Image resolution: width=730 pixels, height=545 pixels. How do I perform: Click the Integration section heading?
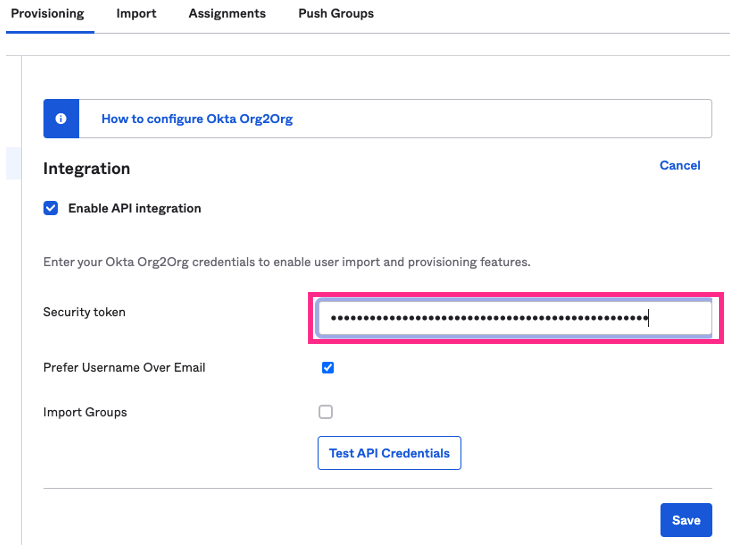tap(86, 169)
